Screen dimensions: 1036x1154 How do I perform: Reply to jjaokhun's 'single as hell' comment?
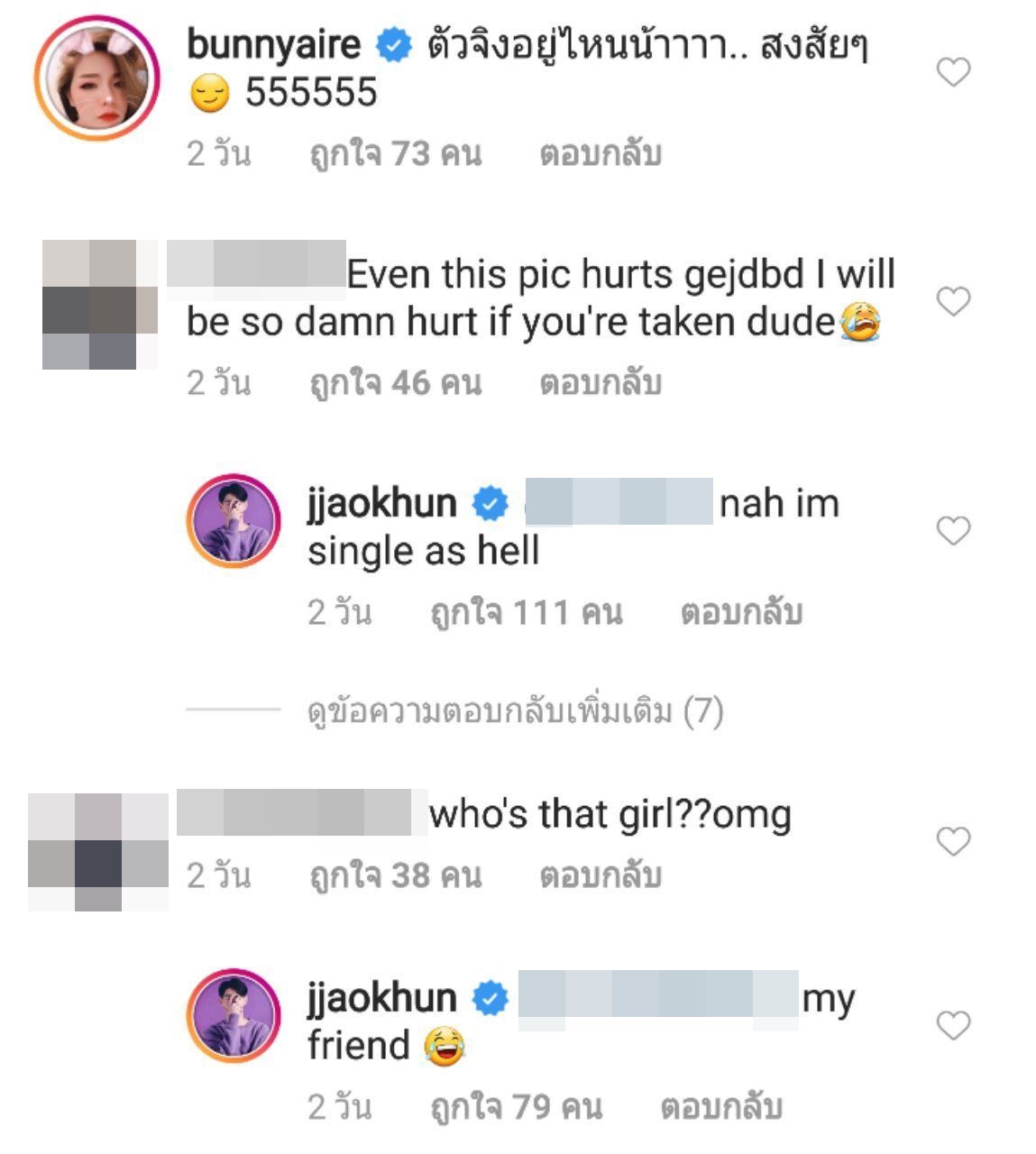click(741, 612)
